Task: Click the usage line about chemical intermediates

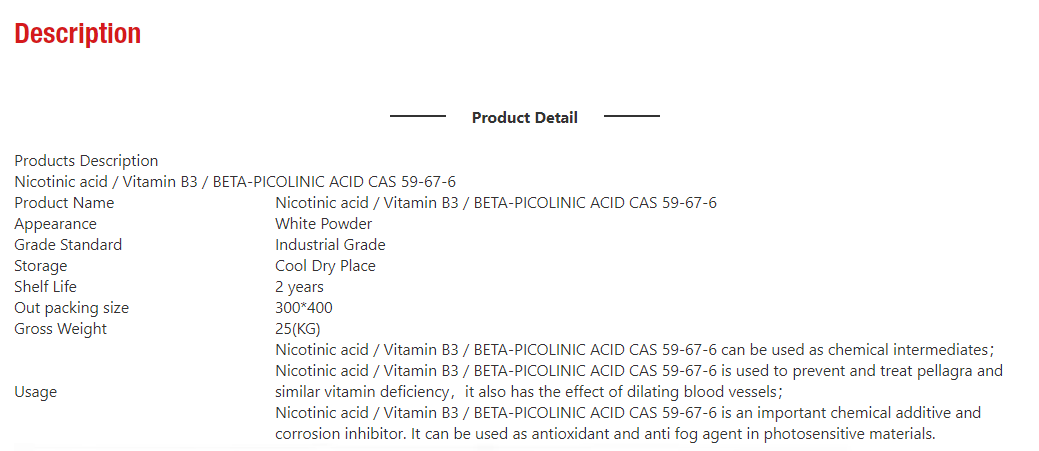Action: coord(633,350)
